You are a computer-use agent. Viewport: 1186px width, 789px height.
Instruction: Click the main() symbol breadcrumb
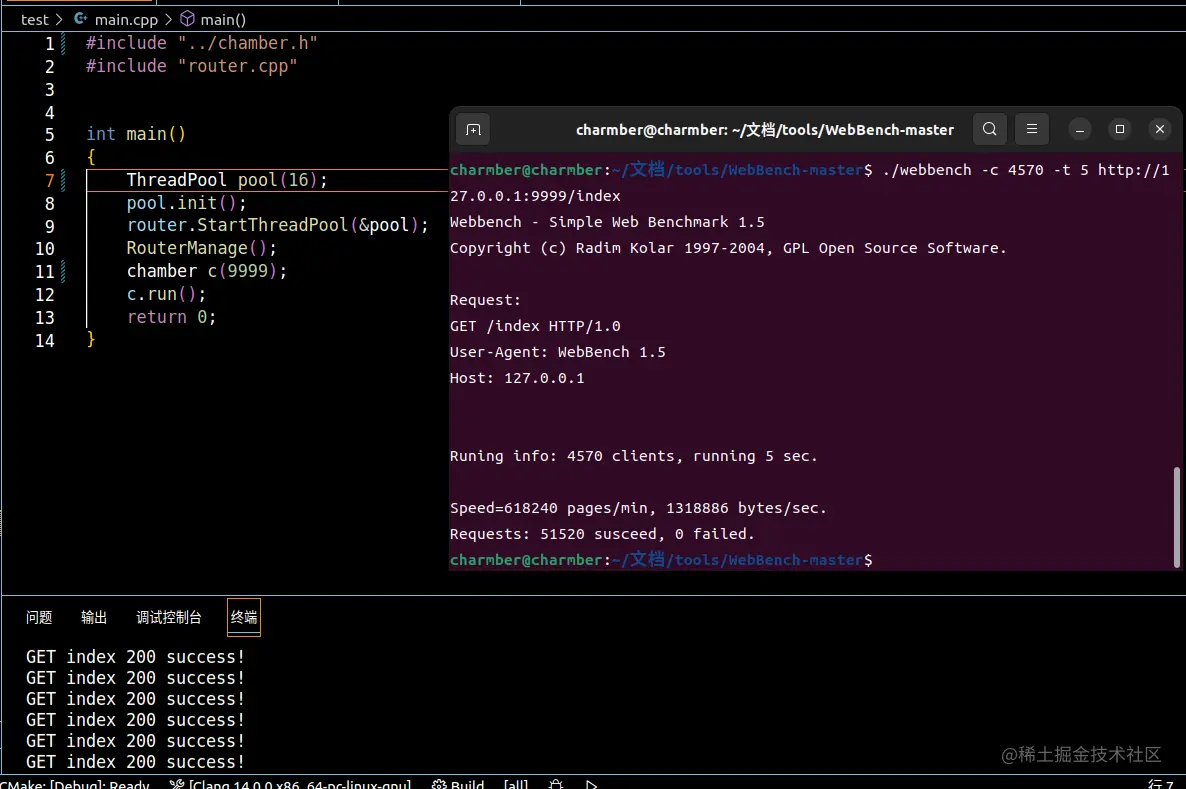pos(223,20)
